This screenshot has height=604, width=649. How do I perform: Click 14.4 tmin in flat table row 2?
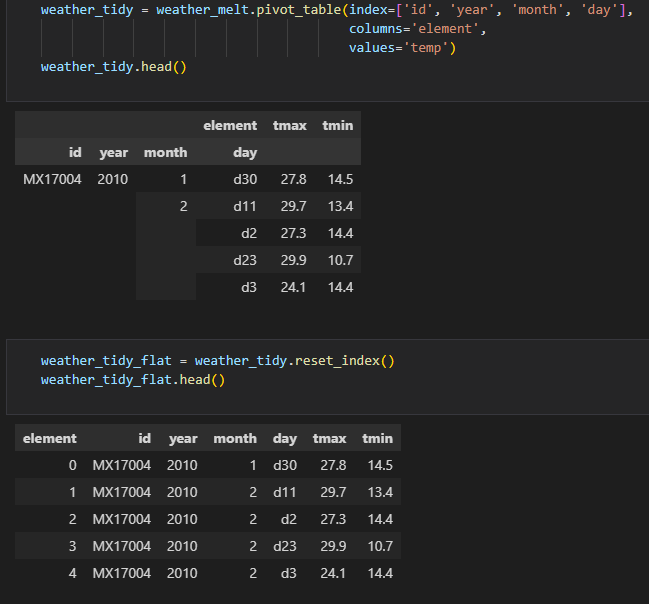(x=380, y=519)
